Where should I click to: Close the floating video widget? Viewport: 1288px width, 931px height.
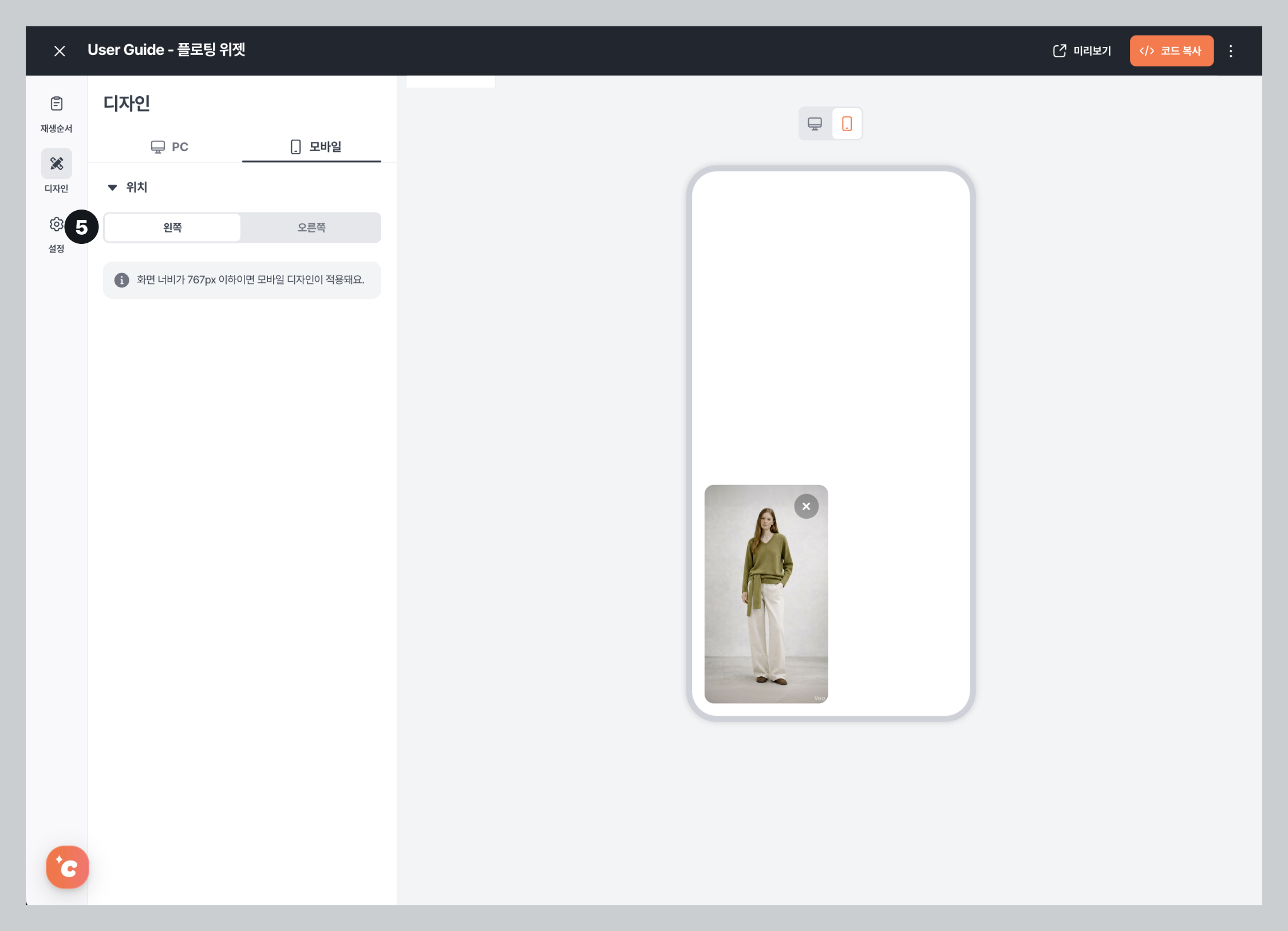tap(806, 506)
